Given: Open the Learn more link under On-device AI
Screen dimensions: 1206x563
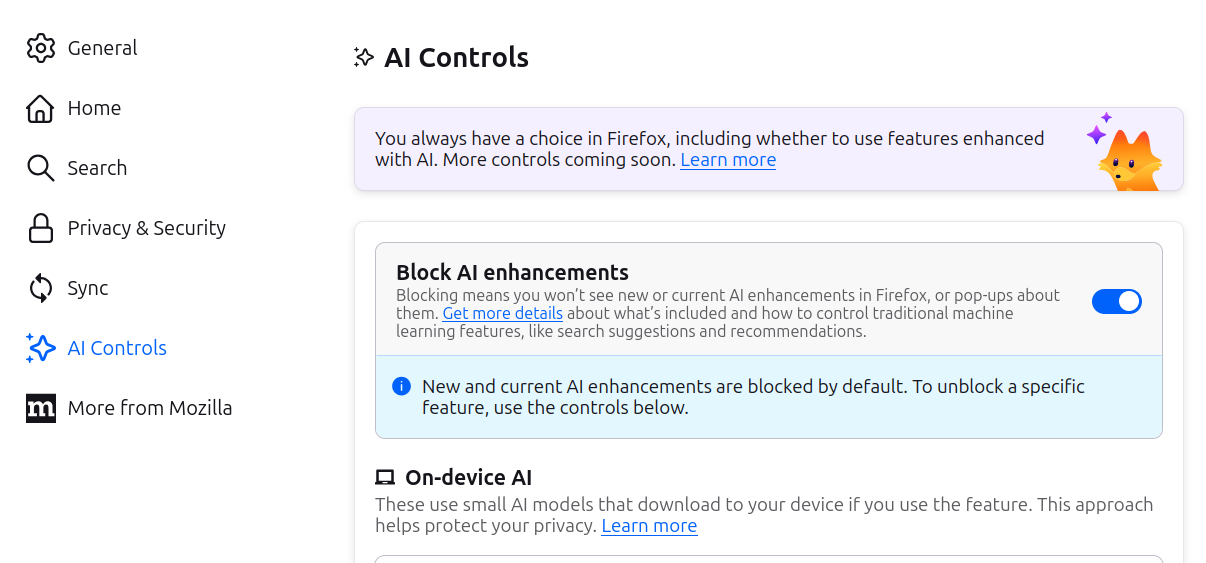Looking at the screenshot, I should [649, 526].
